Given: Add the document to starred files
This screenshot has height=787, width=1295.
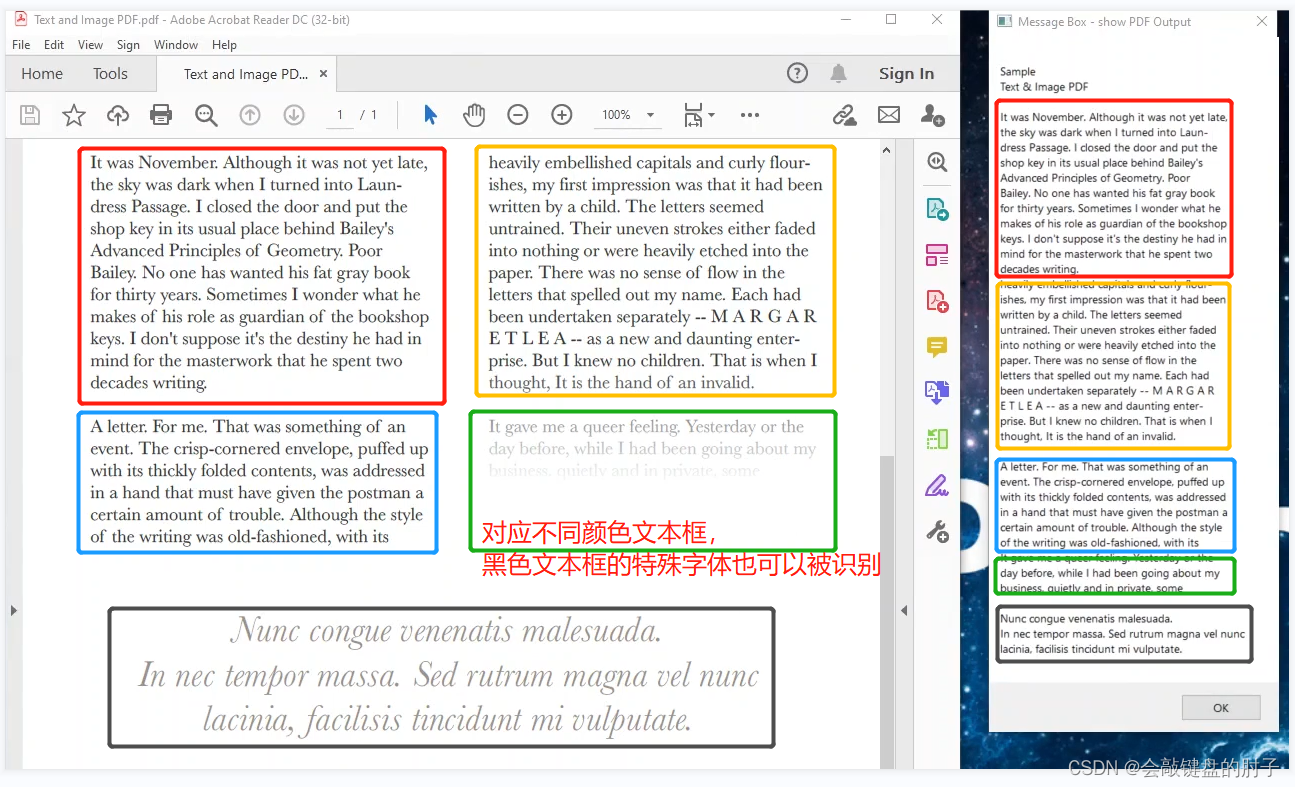Looking at the screenshot, I should [x=74, y=115].
